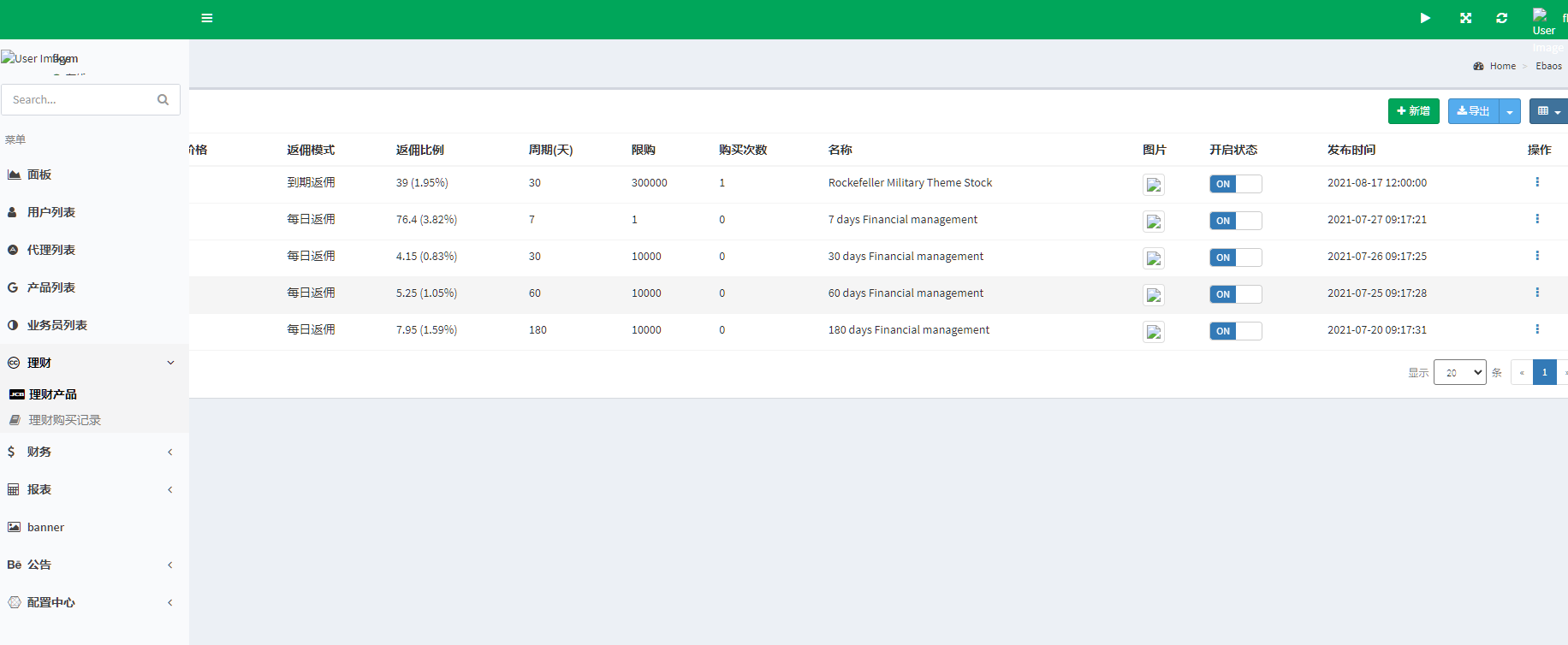The width and height of the screenshot is (1568, 645).
Task: Select 理财购买记录 submenu item
Action: click(64, 420)
